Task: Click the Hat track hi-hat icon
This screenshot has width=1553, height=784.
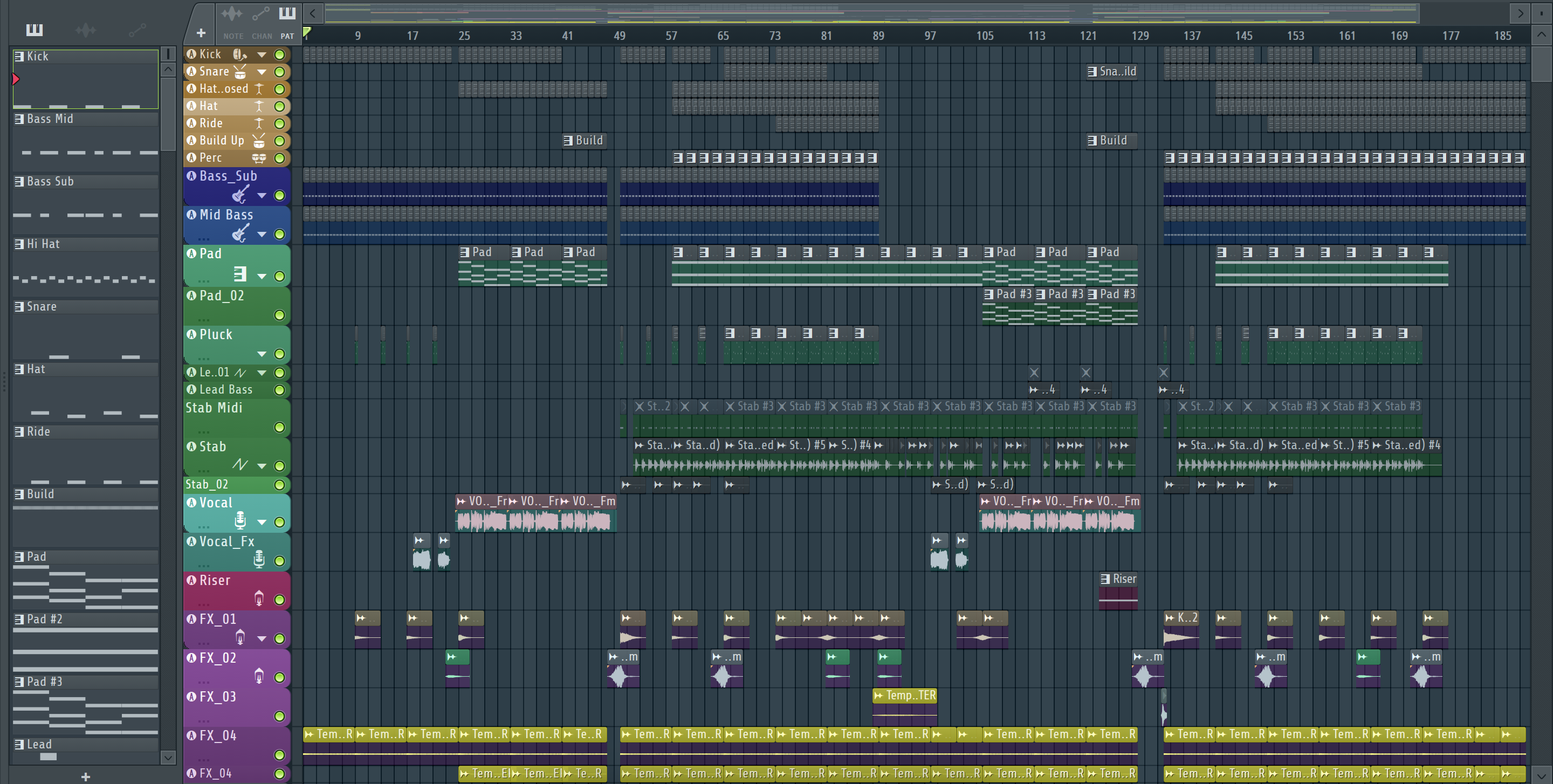Action: (x=259, y=106)
